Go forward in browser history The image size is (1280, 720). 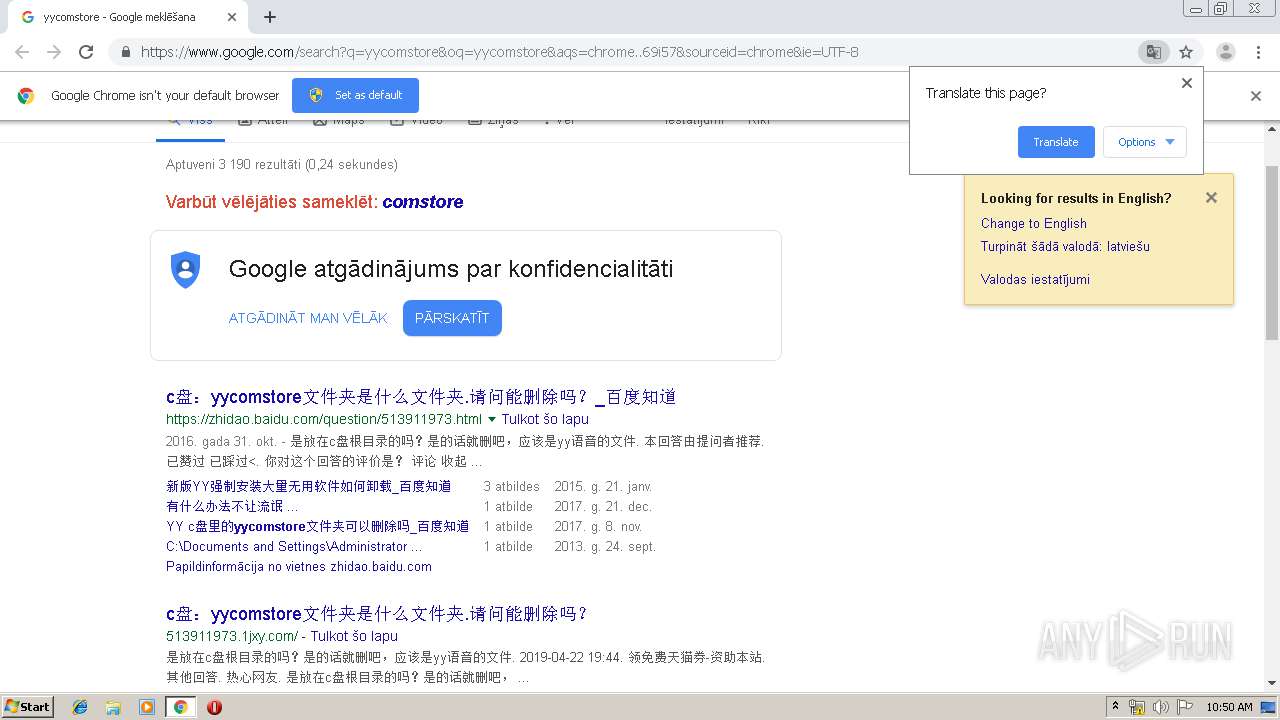[x=54, y=52]
